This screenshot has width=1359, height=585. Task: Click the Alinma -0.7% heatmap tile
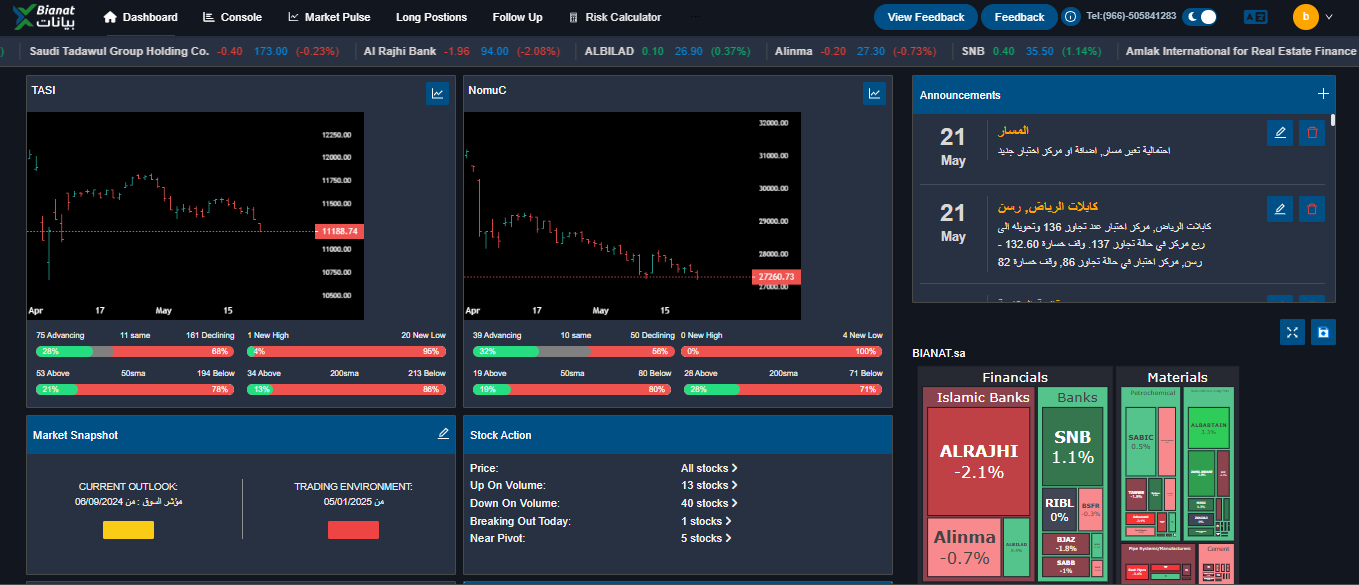(964, 547)
